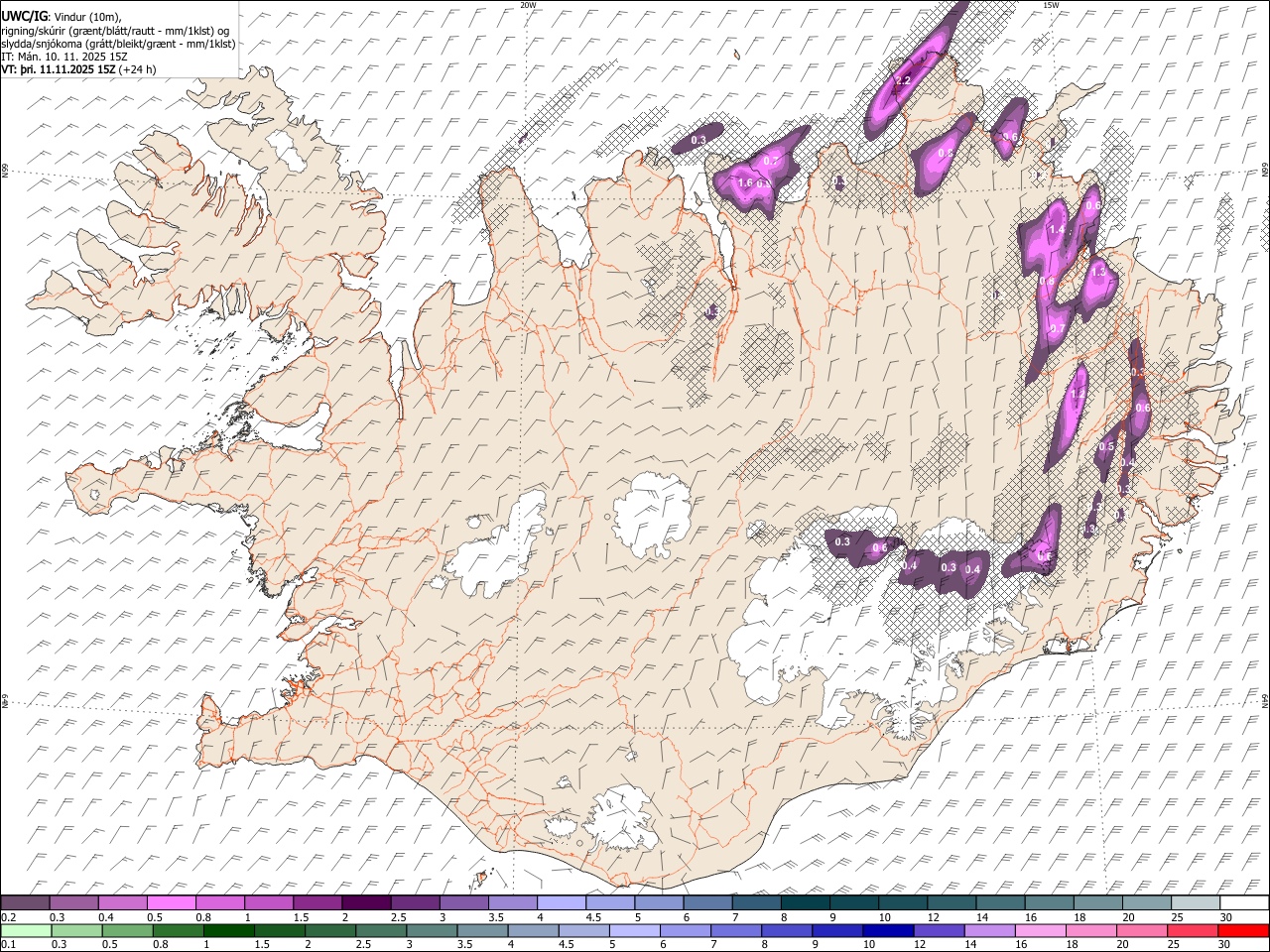The height and width of the screenshot is (952, 1270).
Task: Click the '2.2' snowfall value label
Action: click(x=903, y=80)
